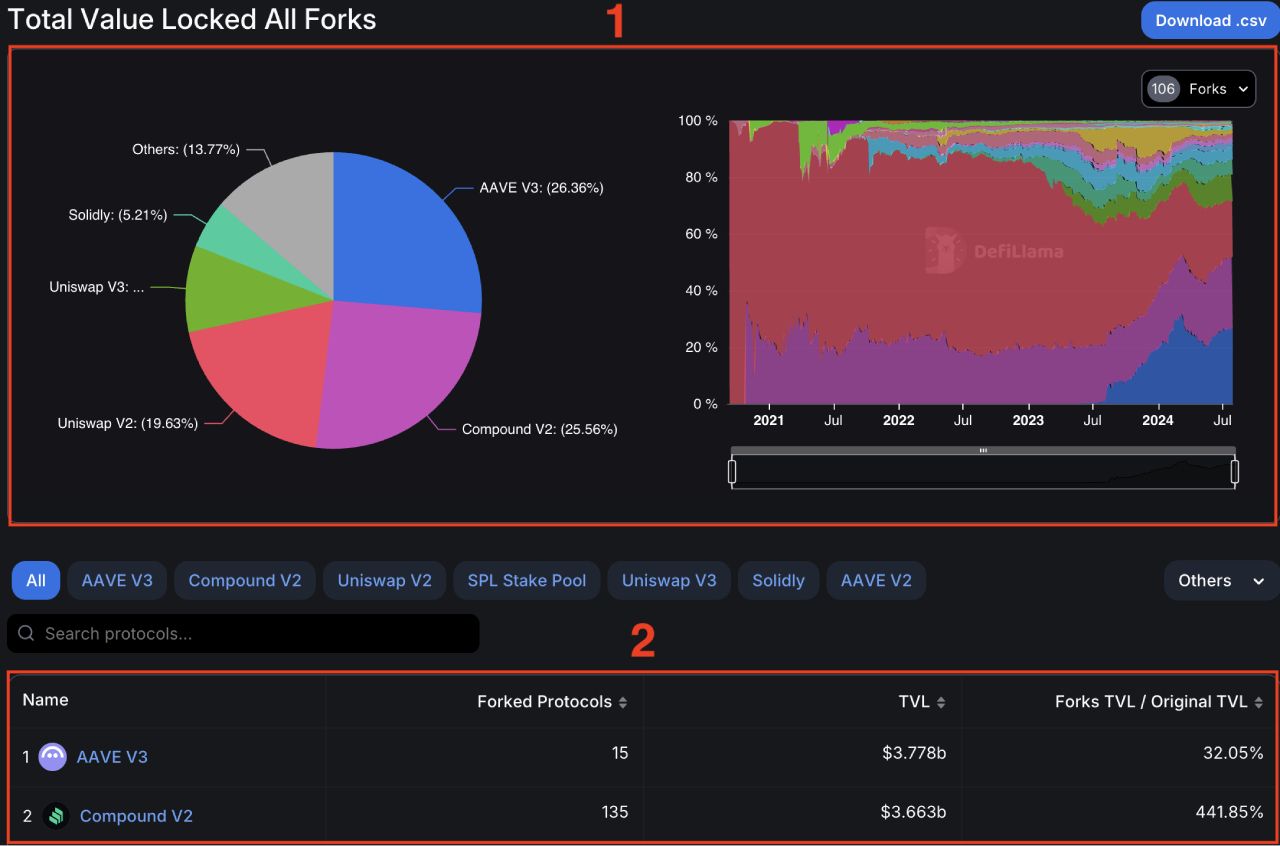Click the 'Total Value Locked All Forks' heading
This screenshot has width=1280, height=846.
tap(192, 19)
